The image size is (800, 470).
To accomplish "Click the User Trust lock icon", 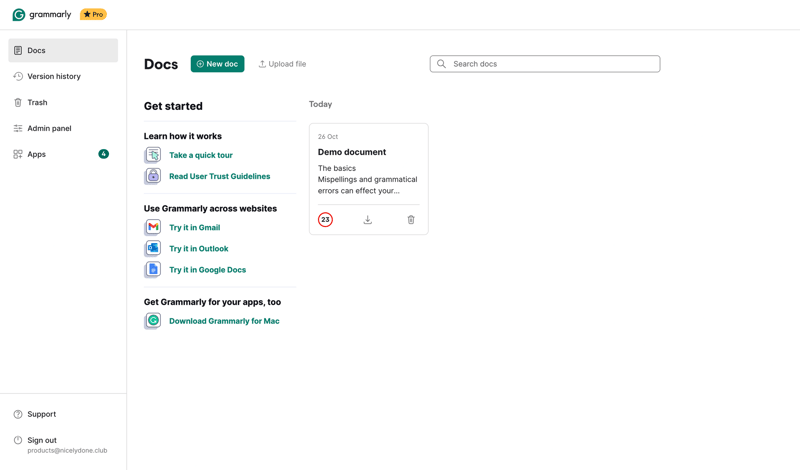I will (x=153, y=176).
